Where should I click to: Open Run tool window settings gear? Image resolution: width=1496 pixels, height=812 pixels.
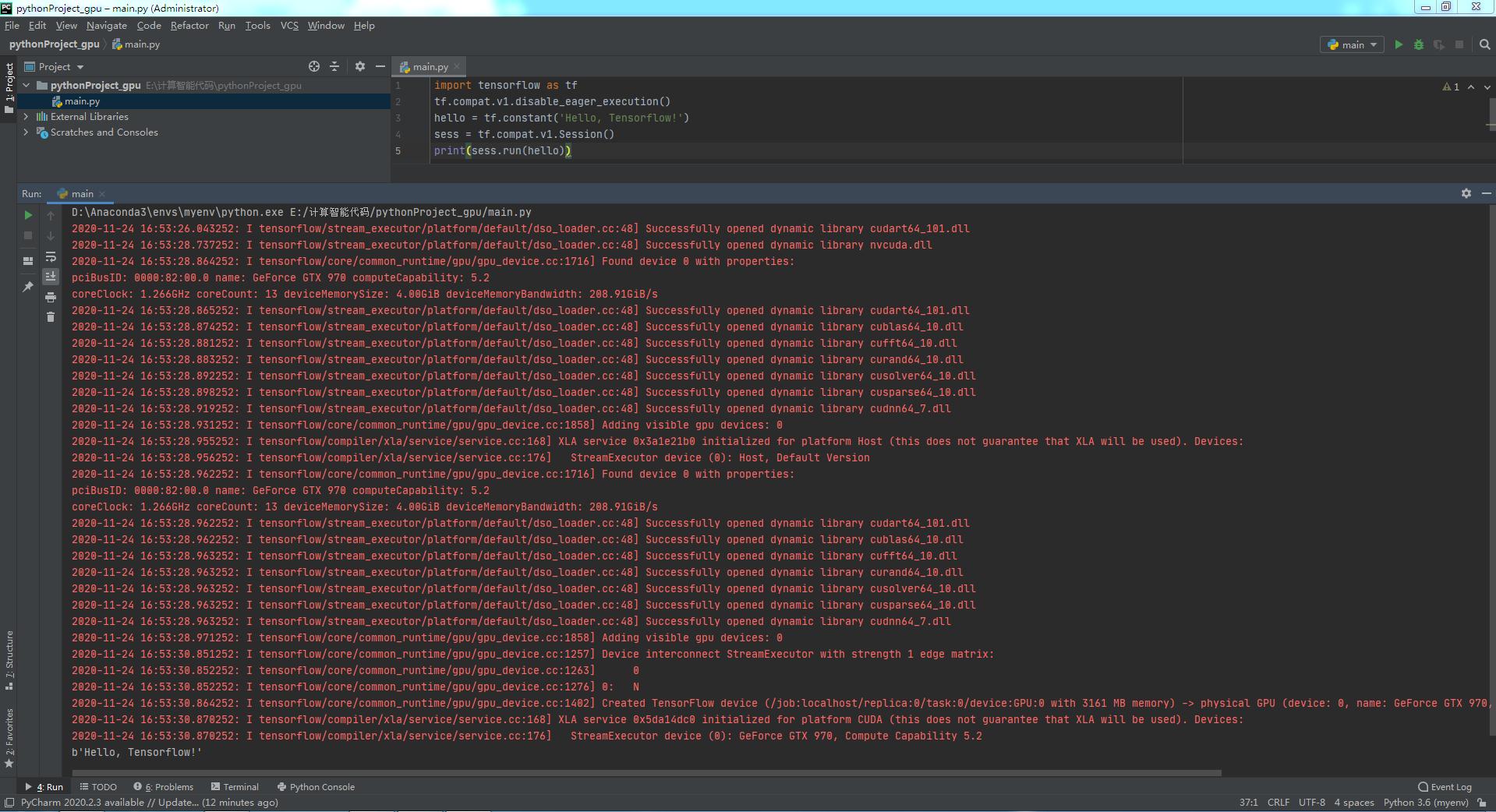click(x=1466, y=193)
